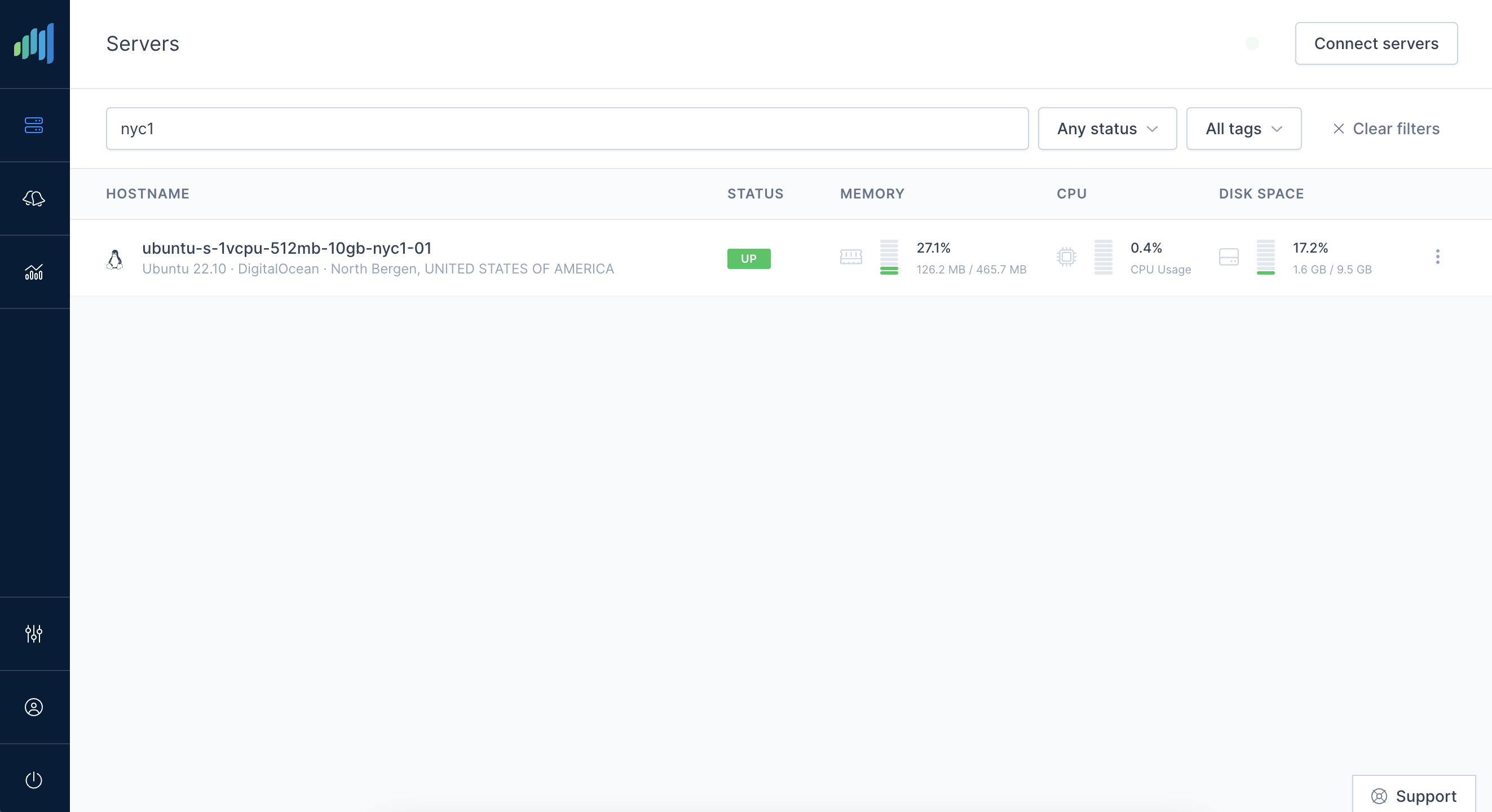Open the metrics chart sidebar icon
This screenshot has width=1492, height=812.
[34, 272]
